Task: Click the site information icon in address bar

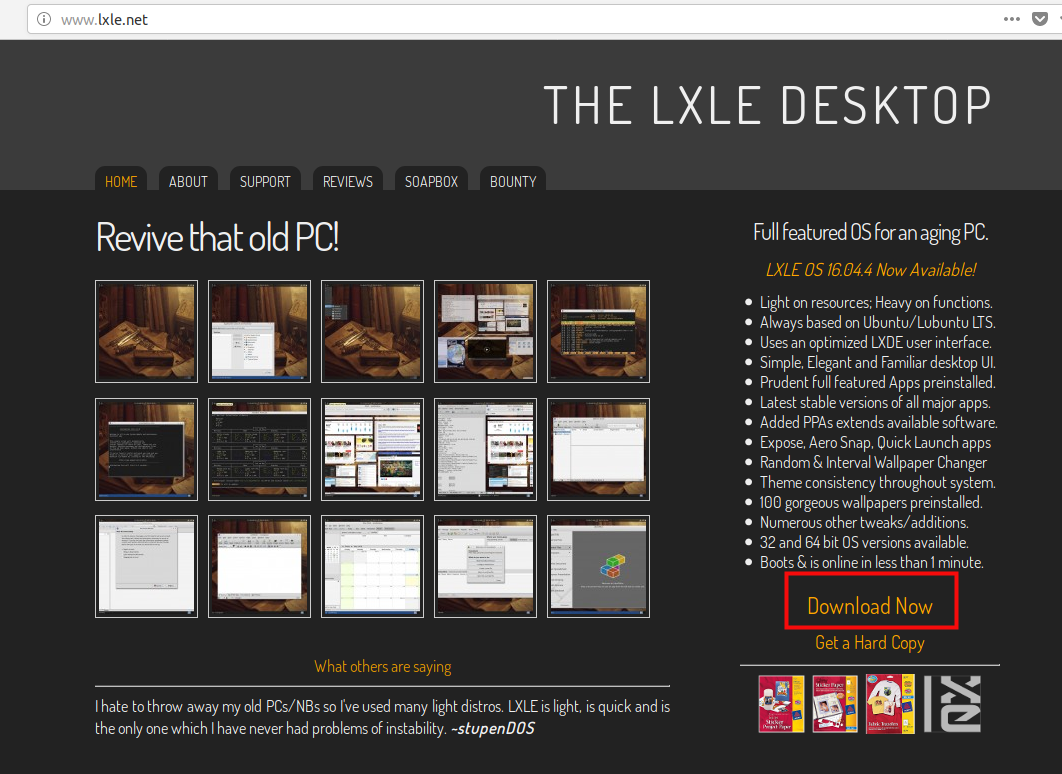Action: pos(44,19)
